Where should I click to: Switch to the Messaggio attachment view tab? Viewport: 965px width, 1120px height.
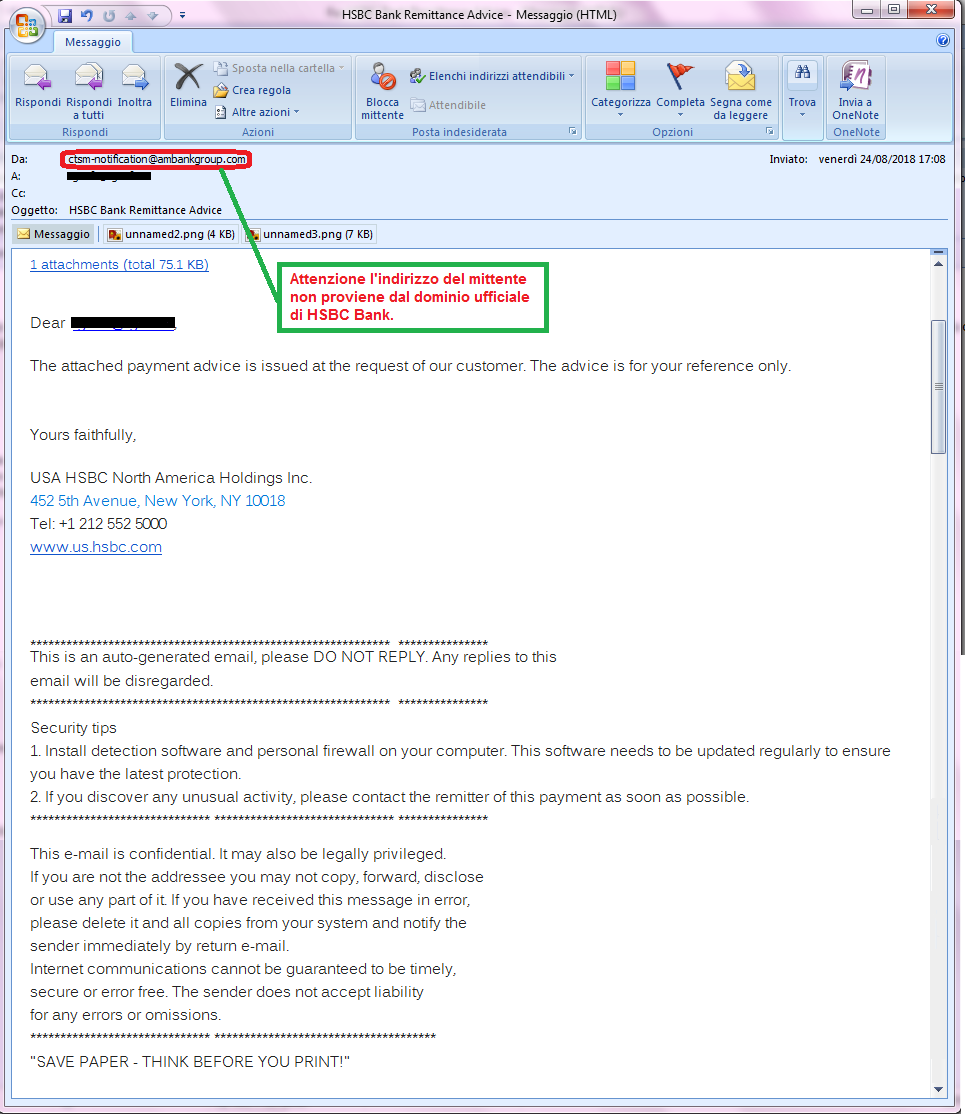click(54, 234)
